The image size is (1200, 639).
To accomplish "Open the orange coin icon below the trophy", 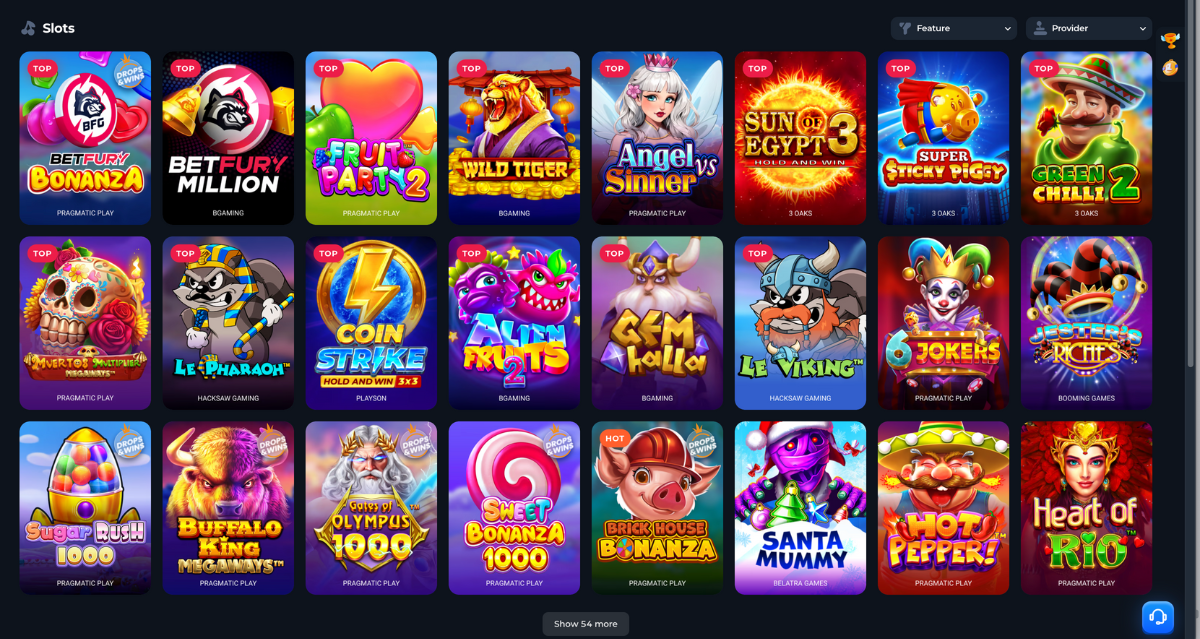I will point(1170,68).
